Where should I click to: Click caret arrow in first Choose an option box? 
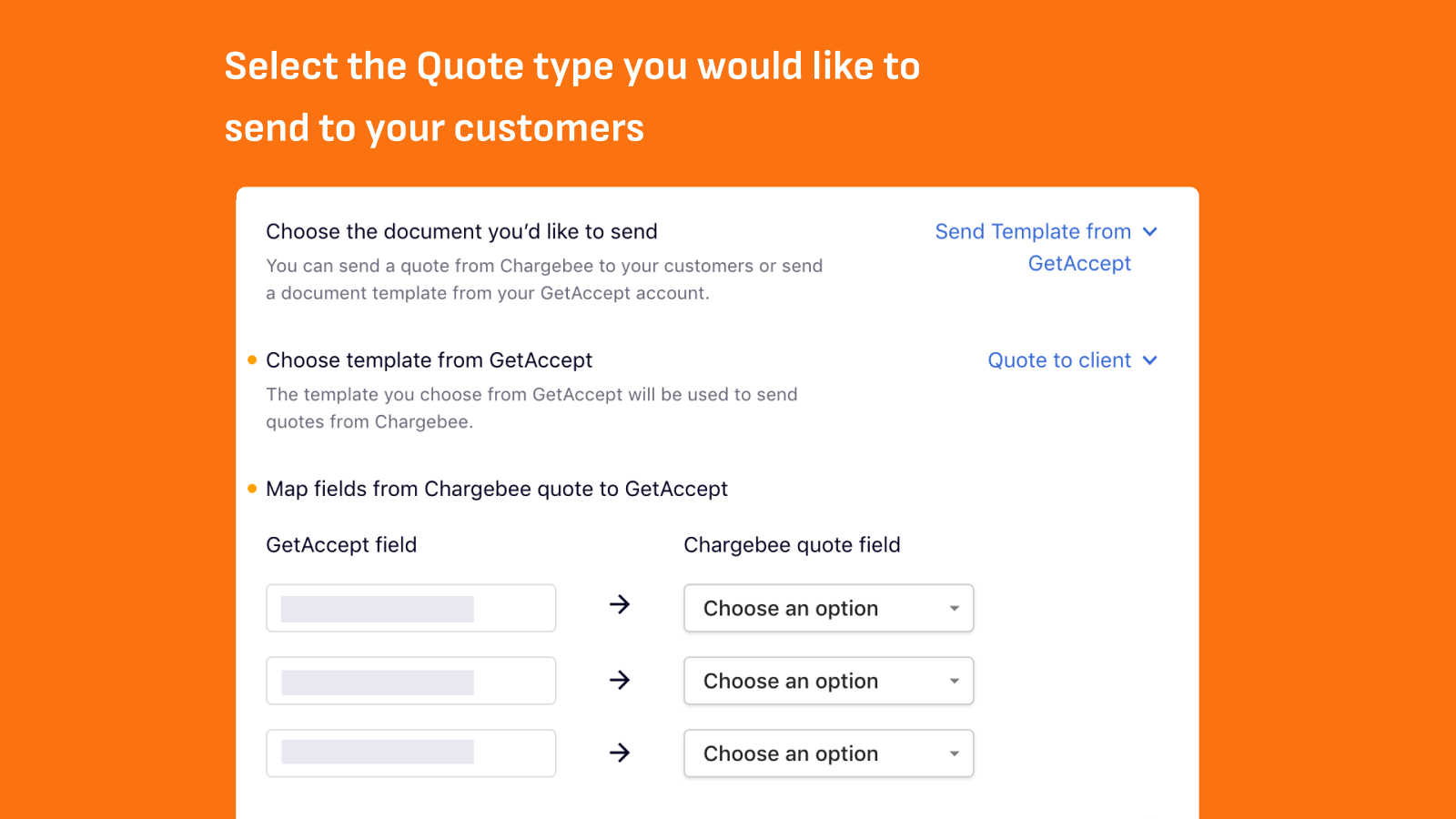click(954, 609)
